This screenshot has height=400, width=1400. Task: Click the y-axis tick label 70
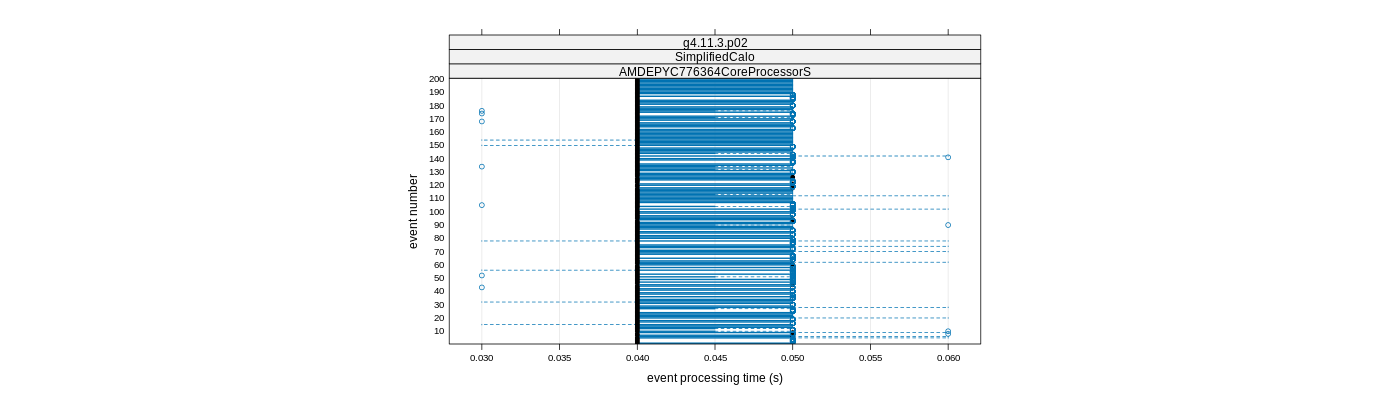(439, 252)
